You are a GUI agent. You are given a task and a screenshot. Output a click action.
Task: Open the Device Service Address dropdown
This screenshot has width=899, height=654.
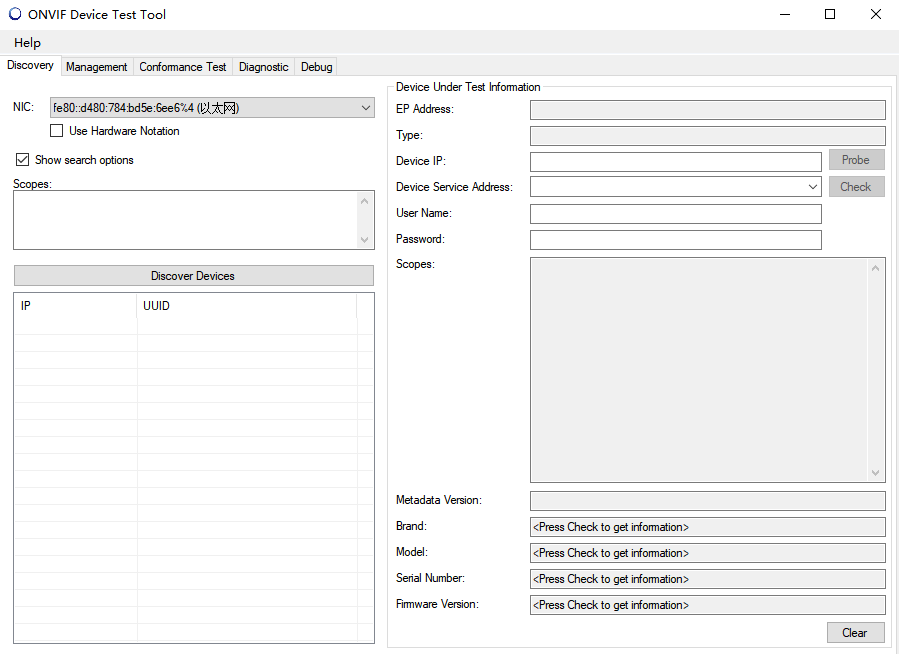pos(812,187)
